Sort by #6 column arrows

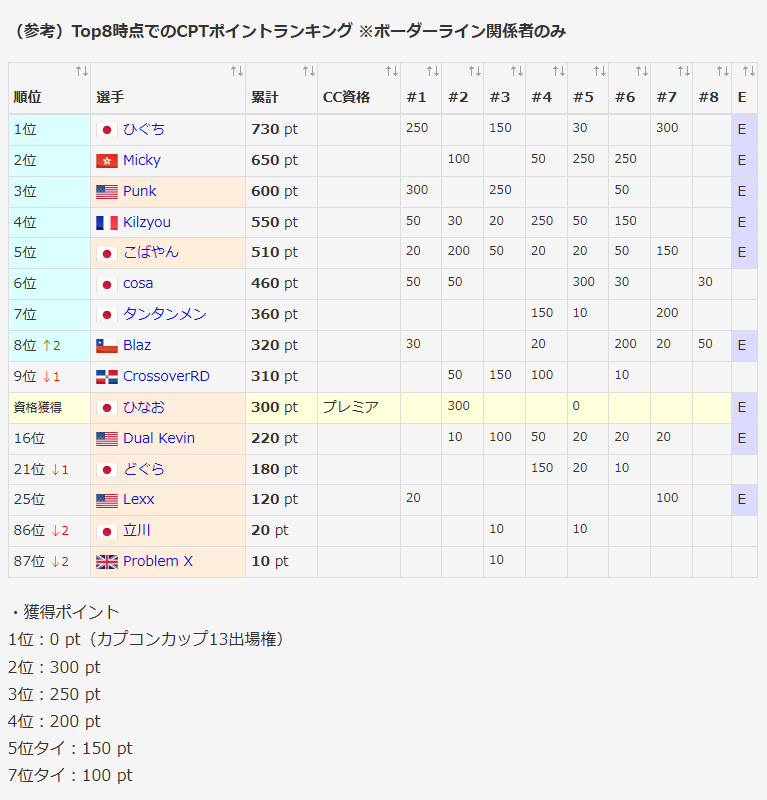[641, 71]
